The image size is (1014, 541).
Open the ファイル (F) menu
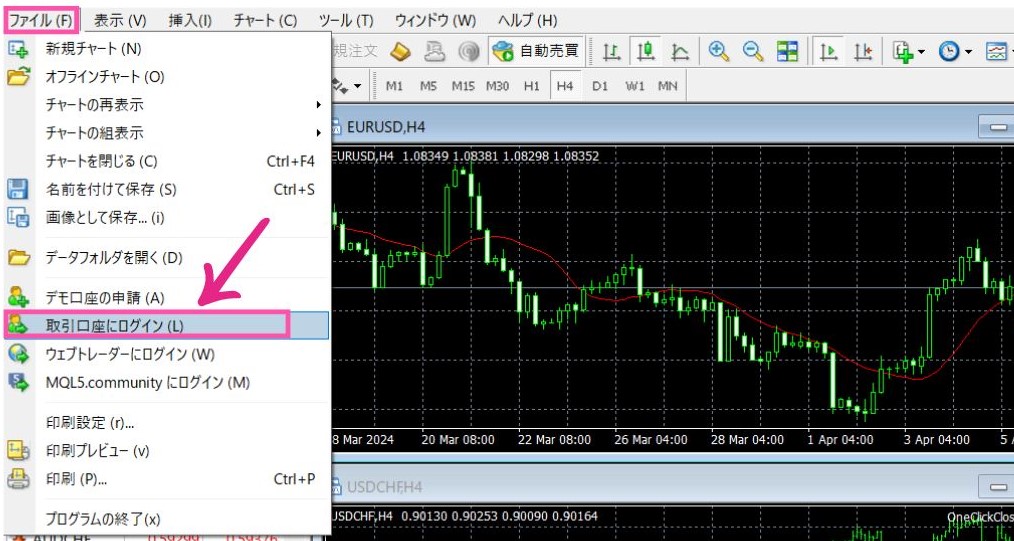click(41, 20)
